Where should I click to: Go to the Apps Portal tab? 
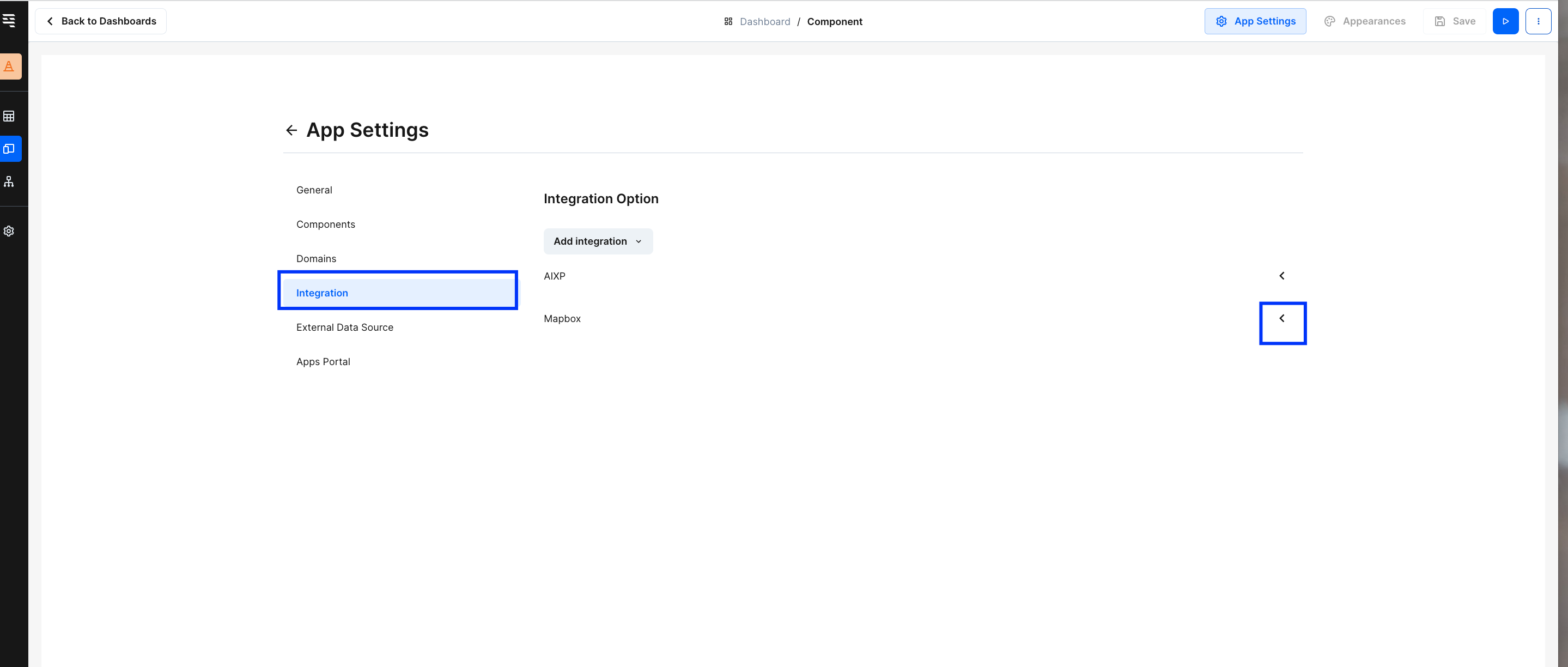pyautogui.click(x=323, y=361)
